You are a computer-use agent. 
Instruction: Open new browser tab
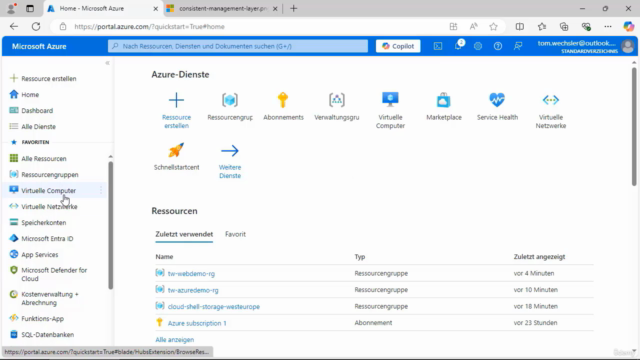point(293,8)
